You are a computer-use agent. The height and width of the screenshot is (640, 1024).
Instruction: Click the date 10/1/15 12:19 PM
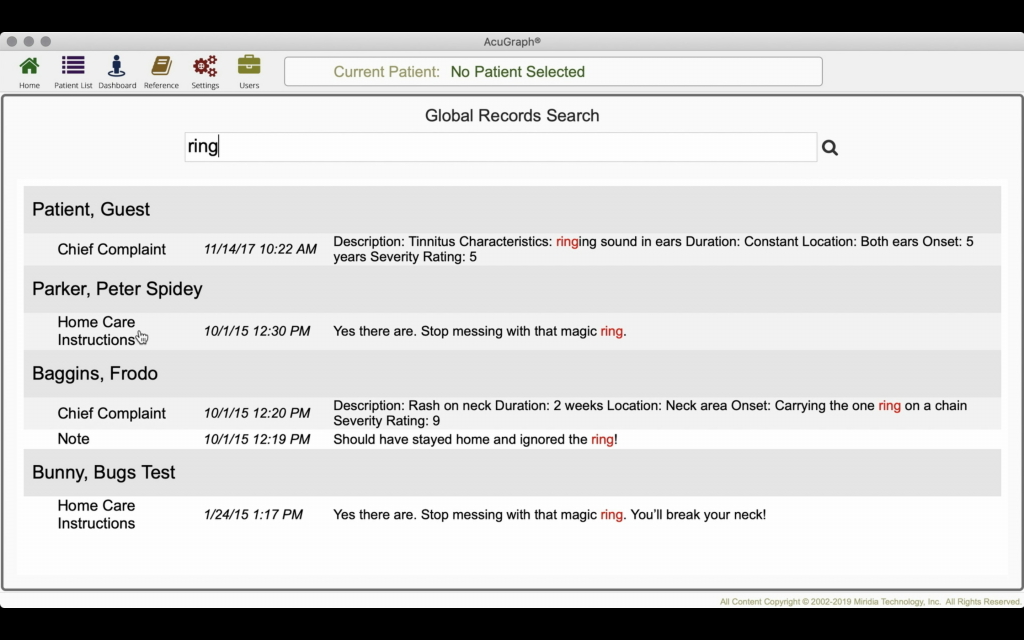(x=257, y=440)
